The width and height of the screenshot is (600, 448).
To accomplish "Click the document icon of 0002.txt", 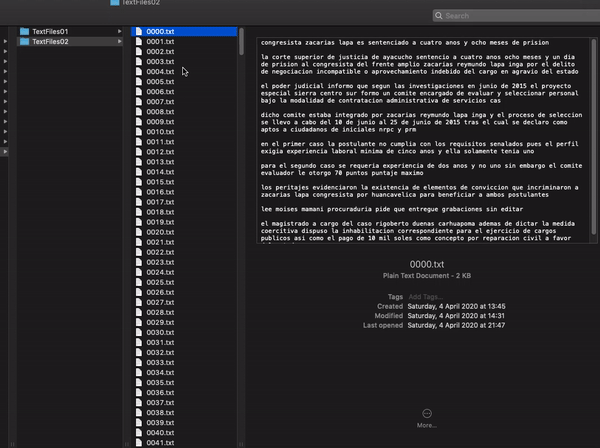I will 139,51.
